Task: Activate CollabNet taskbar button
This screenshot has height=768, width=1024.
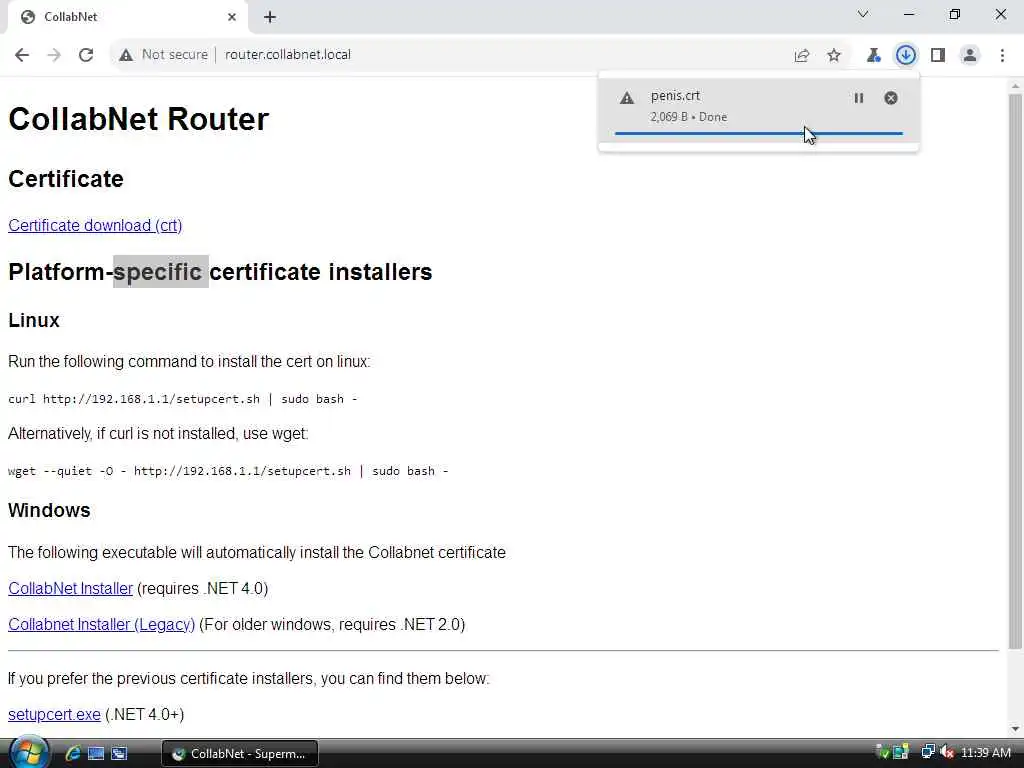Action: click(x=240, y=754)
